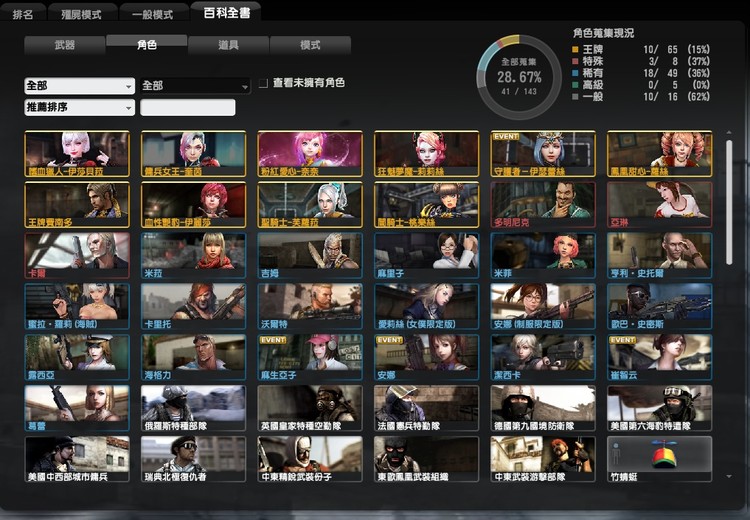Switch to the 道具 tab
The height and width of the screenshot is (520, 750).
click(x=228, y=45)
